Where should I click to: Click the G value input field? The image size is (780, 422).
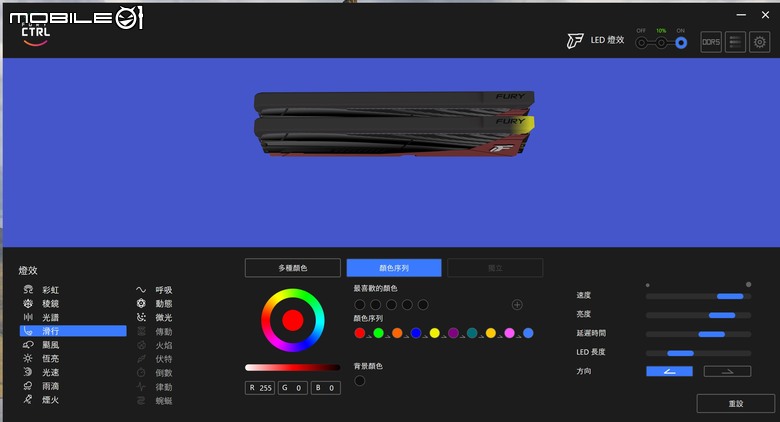click(x=292, y=388)
